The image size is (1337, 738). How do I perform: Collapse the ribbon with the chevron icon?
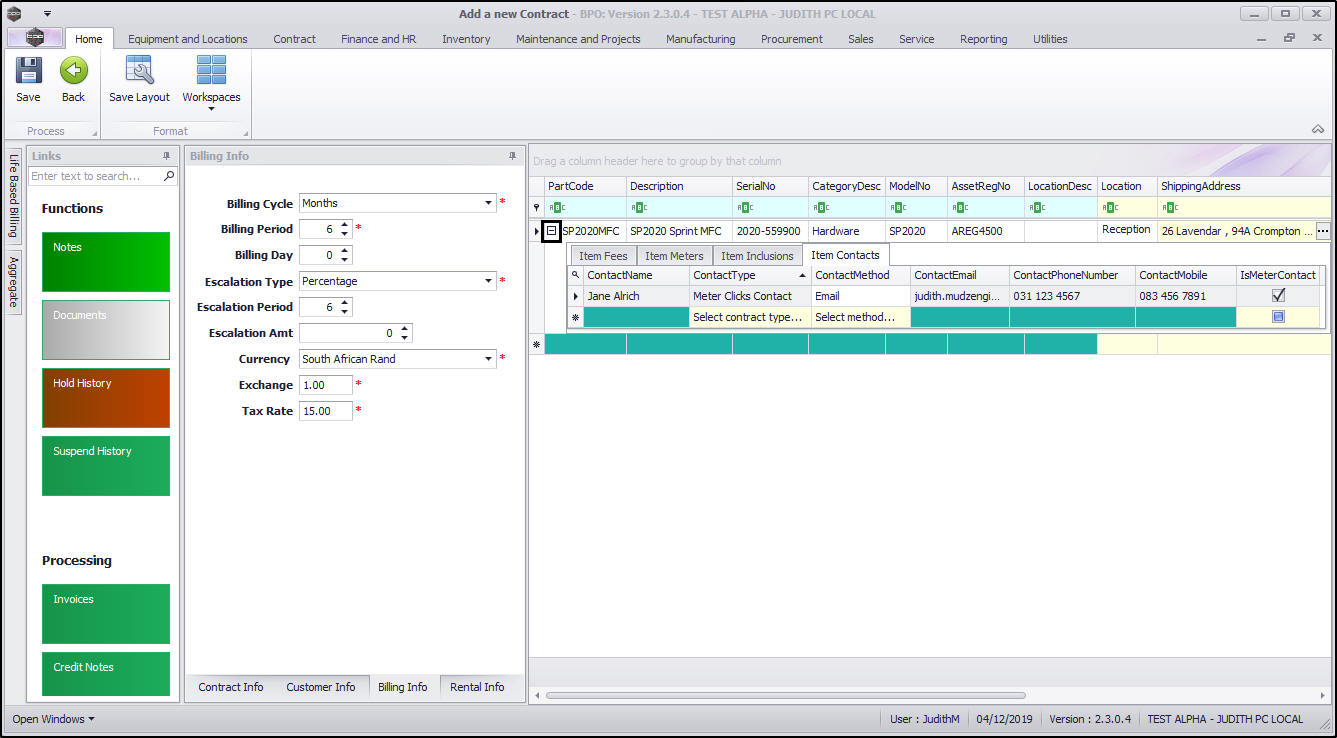point(1318,130)
